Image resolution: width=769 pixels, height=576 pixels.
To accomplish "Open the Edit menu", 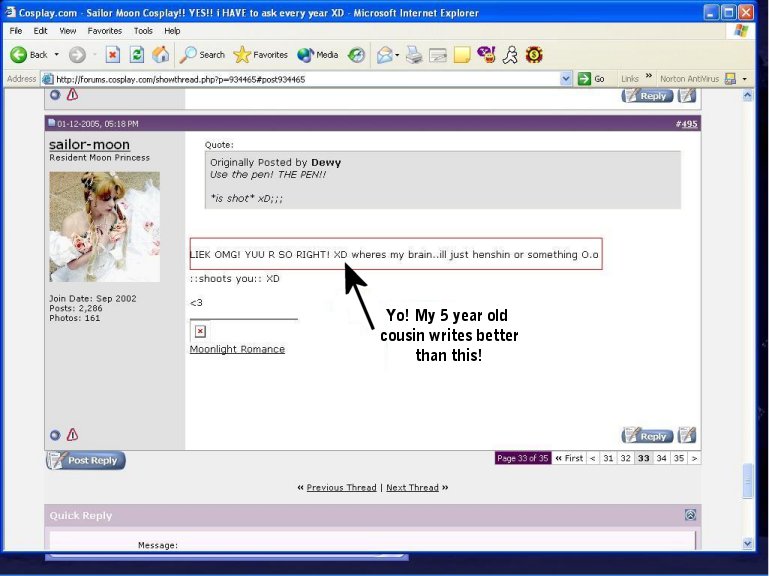I will [40, 30].
